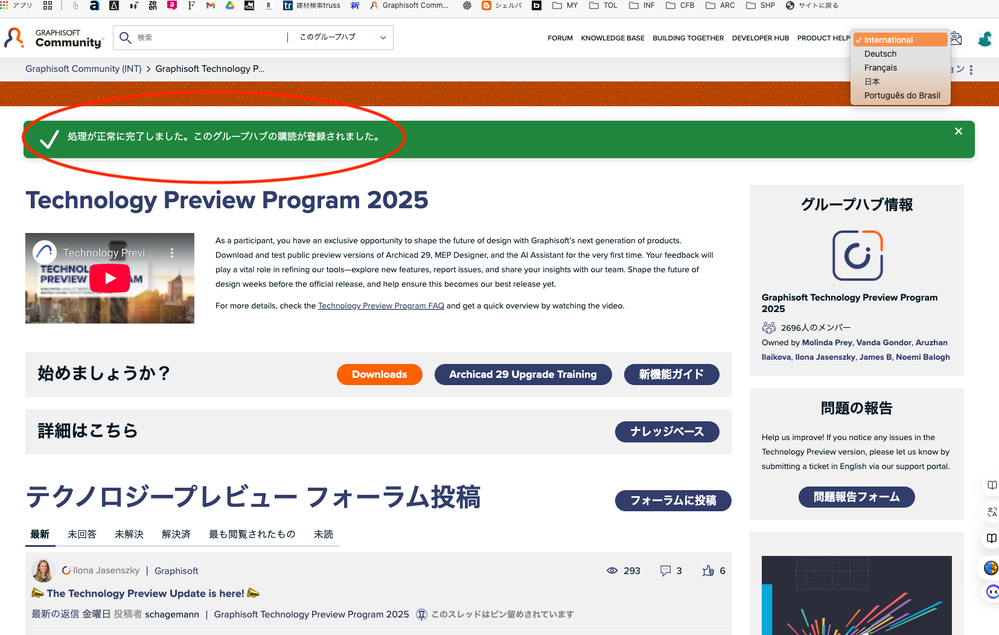Screen dimensions: 999x635
Task: Choose Português do Brasil language option
Action: tap(900, 96)
